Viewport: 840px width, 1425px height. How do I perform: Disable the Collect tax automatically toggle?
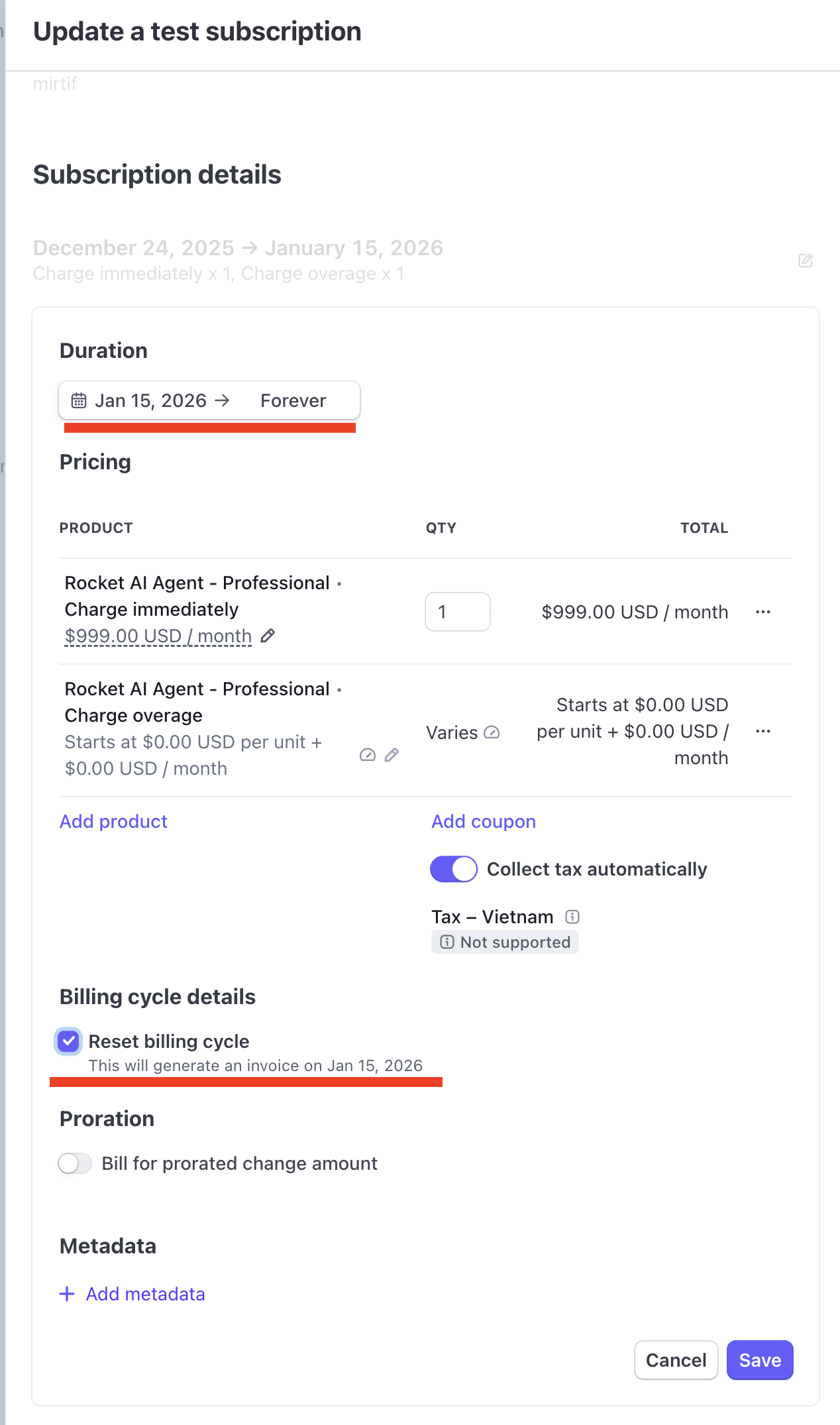point(454,869)
